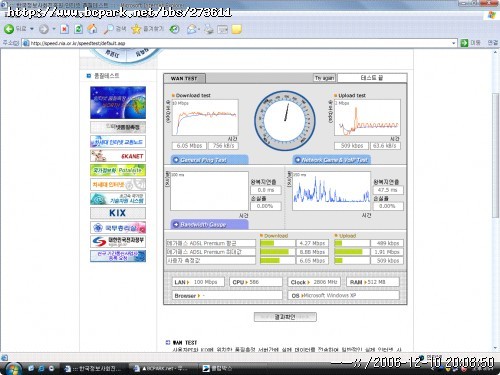The image size is (500, 375).
Task: Click the Try again button
Action: point(324,78)
